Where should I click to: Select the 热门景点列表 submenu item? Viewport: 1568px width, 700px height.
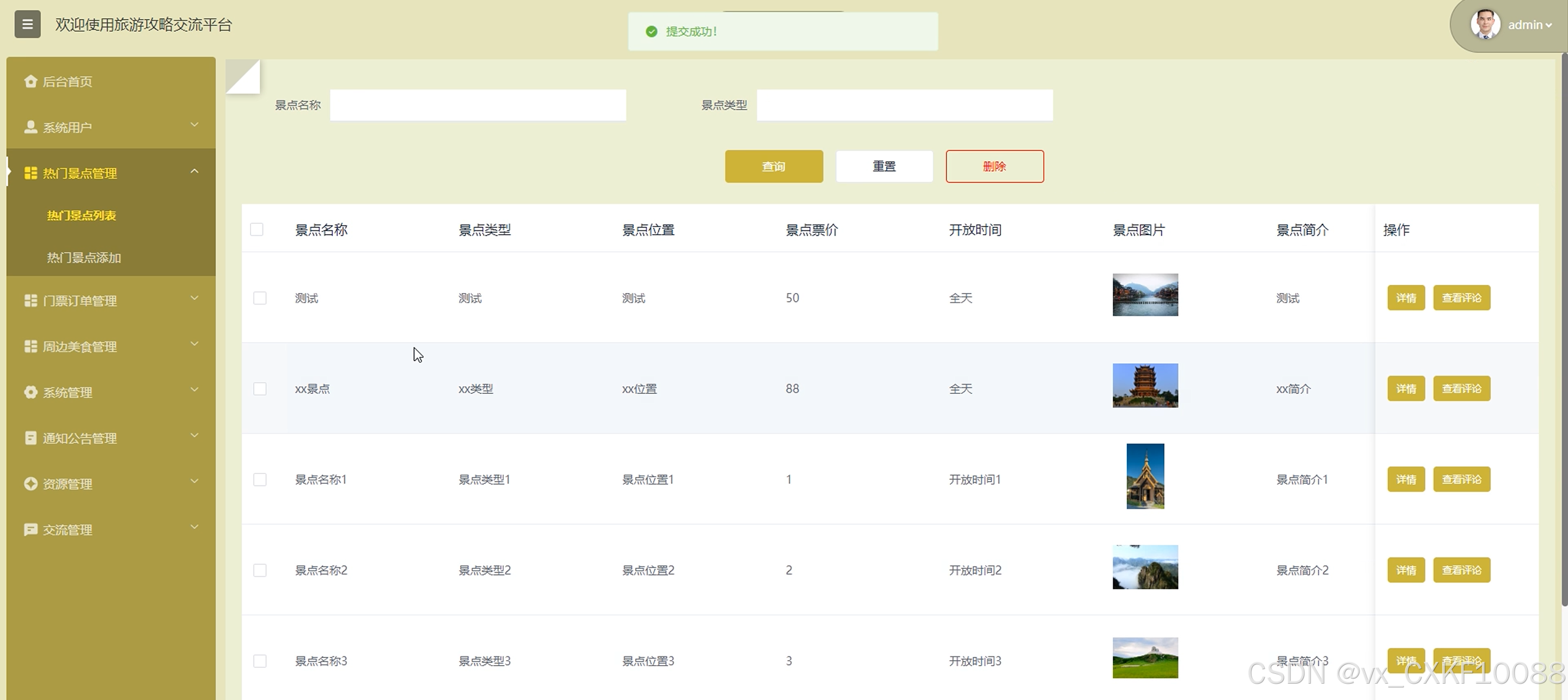(82, 216)
